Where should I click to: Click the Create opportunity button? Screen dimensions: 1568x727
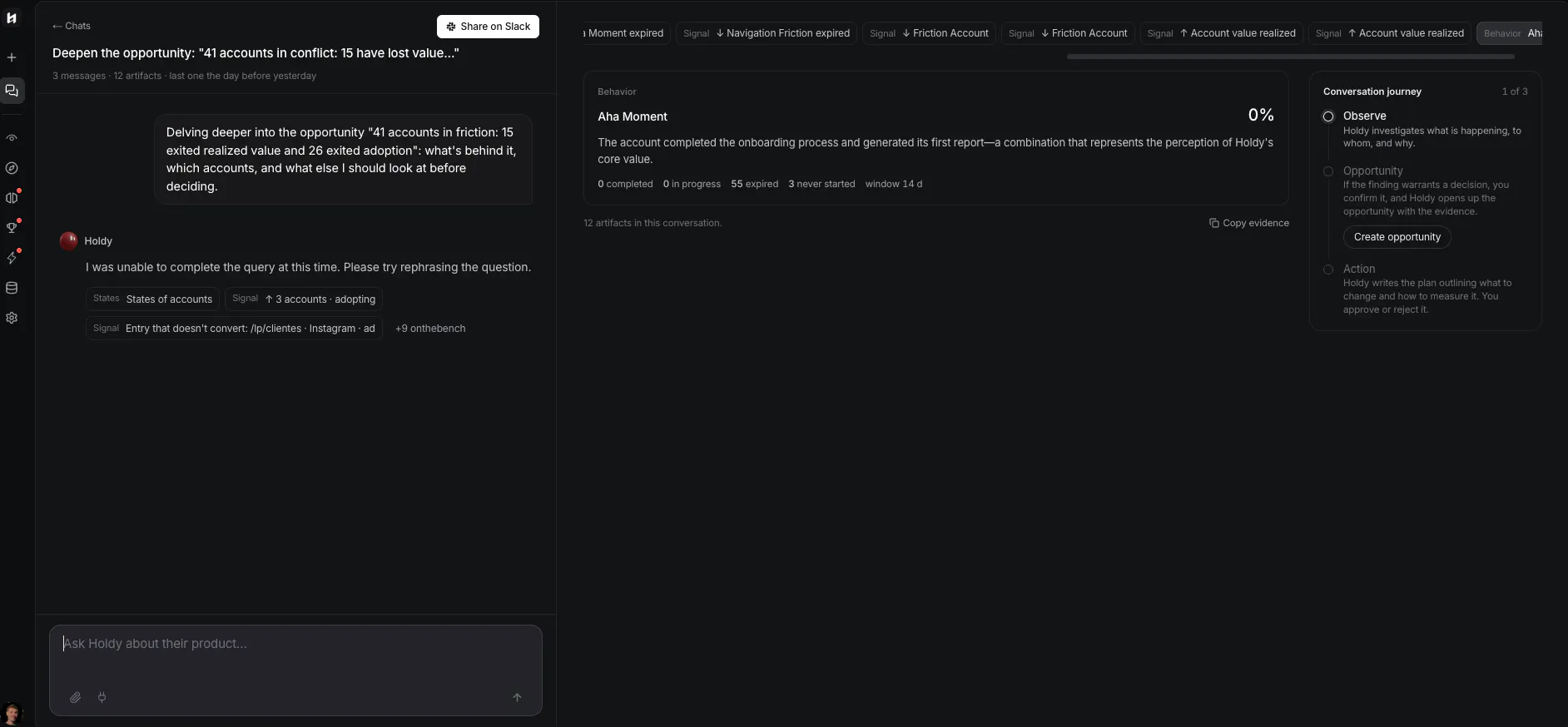coord(1397,237)
